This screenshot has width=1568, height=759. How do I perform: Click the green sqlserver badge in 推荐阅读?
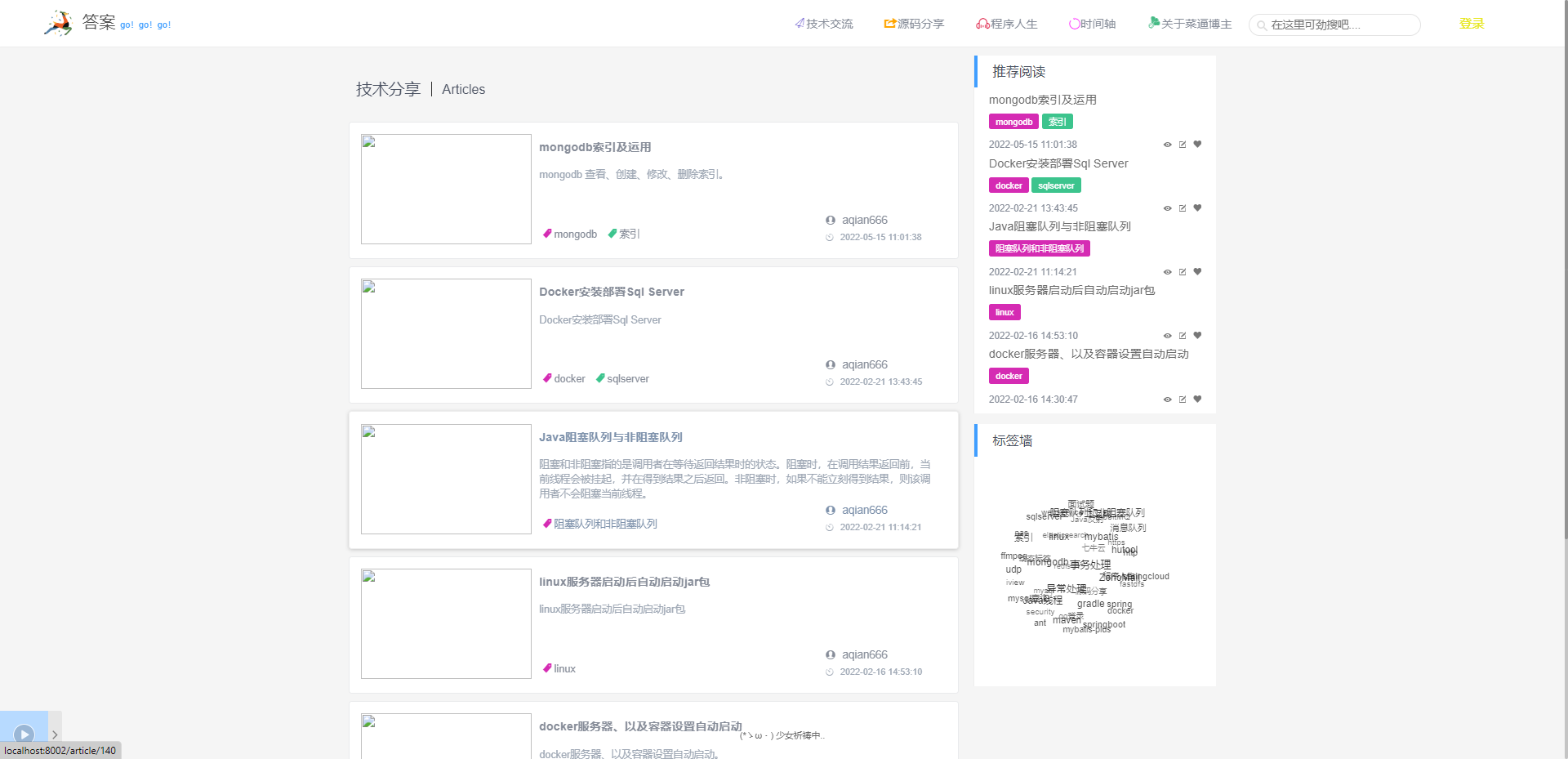[x=1056, y=185]
